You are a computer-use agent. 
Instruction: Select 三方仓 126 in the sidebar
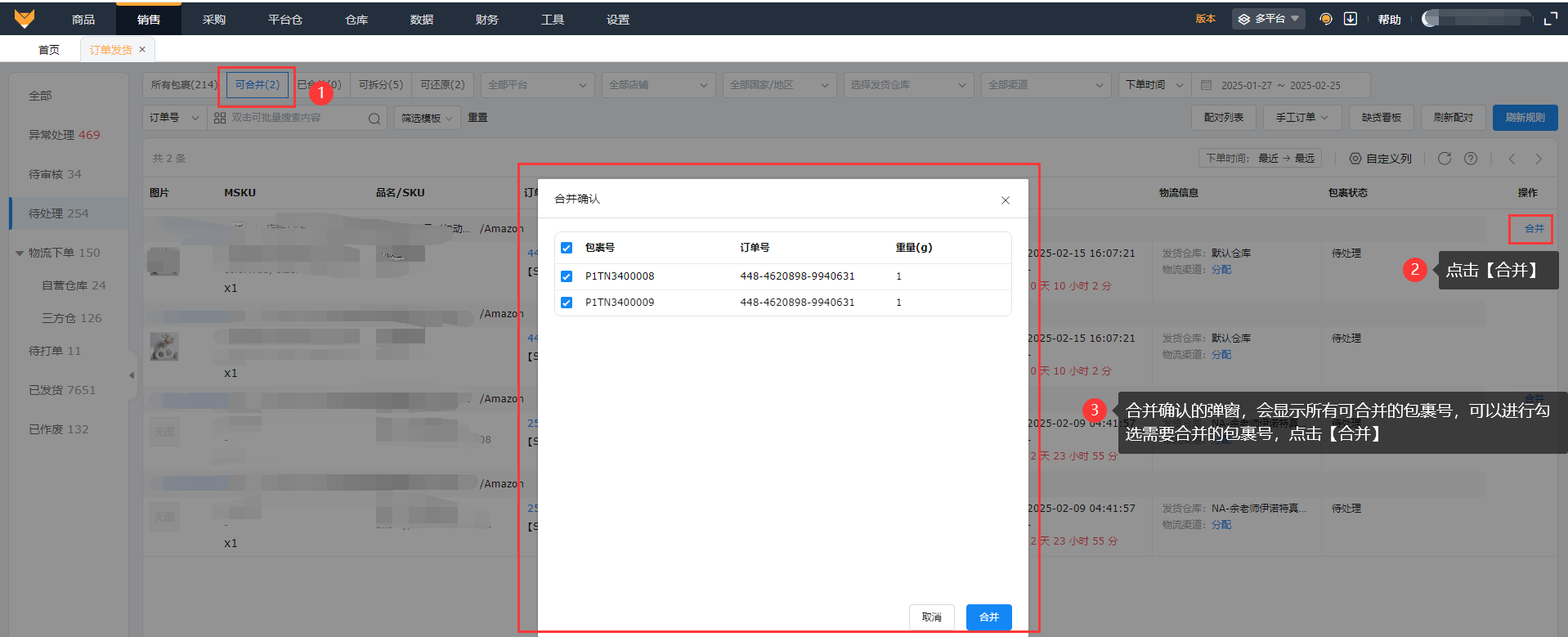click(72, 318)
